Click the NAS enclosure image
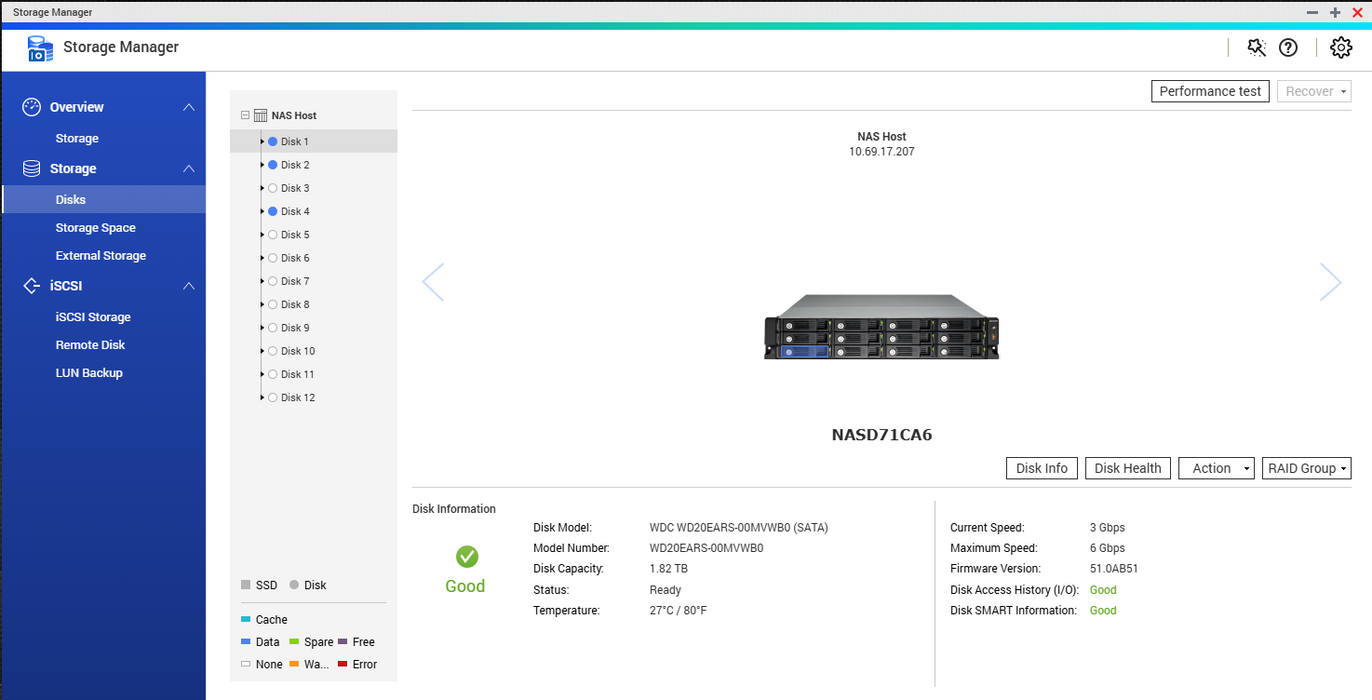This screenshot has height=700, width=1372. pyautogui.click(x=881, y=327)
